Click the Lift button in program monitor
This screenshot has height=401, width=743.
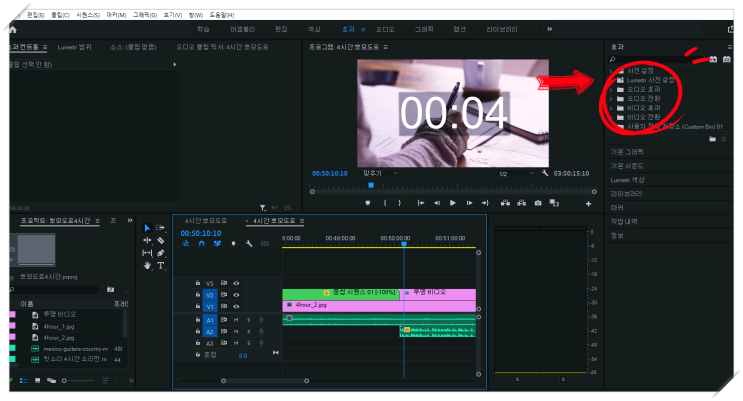(x=505, y=203)
